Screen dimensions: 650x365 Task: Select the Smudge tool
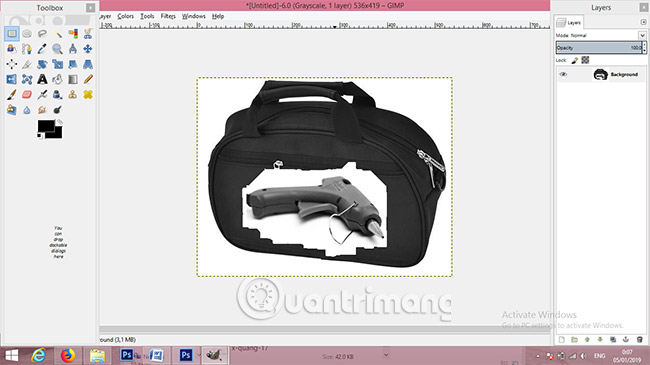tap(42, 110)
